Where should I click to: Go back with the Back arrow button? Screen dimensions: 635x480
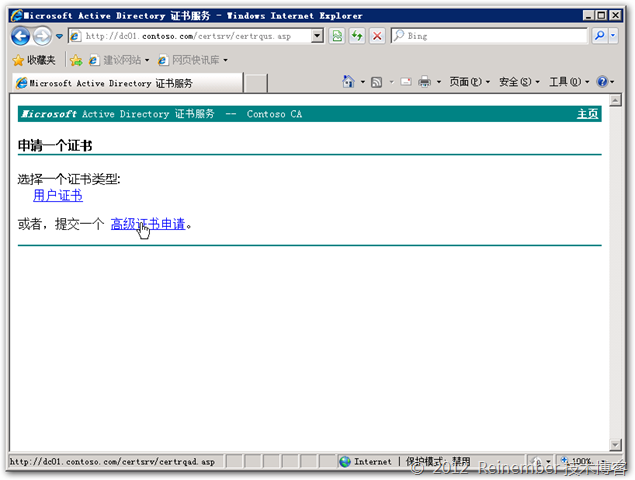point(21,36)
